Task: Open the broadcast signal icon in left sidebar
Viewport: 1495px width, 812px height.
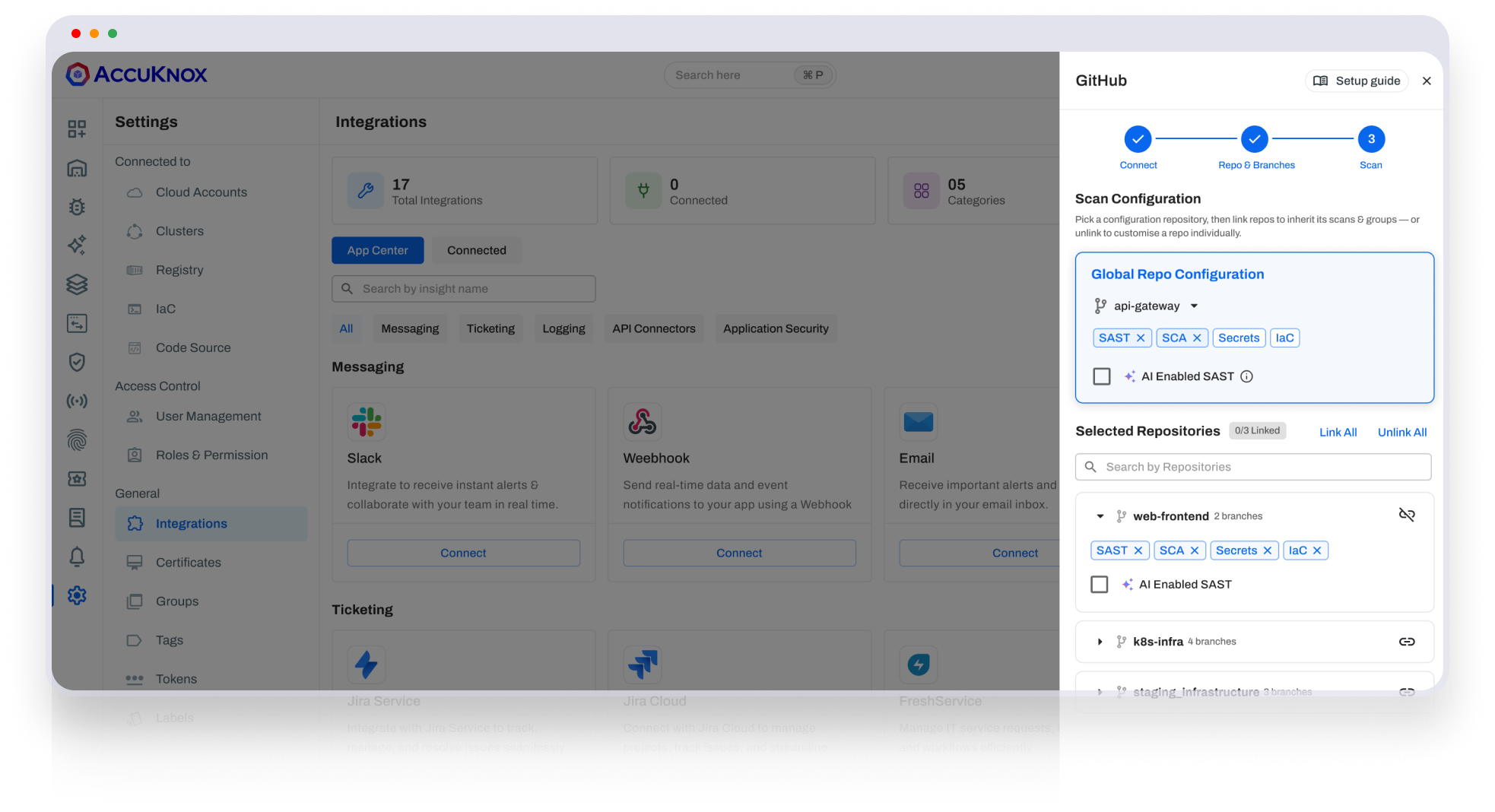Action: point(77,401)
